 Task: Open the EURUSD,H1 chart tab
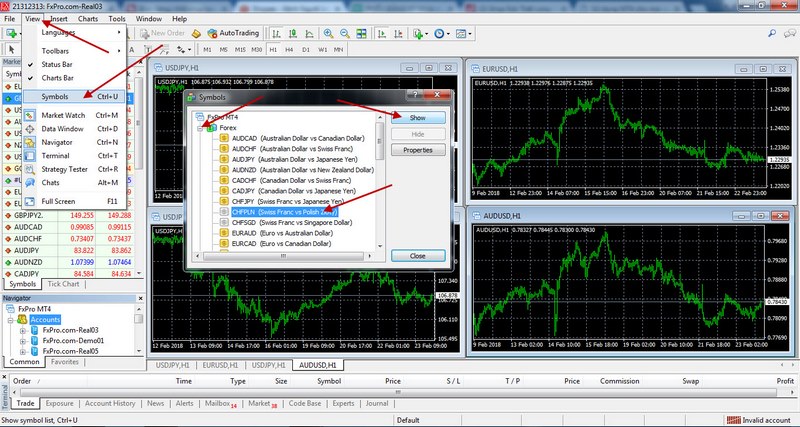[x=220, y=365]
